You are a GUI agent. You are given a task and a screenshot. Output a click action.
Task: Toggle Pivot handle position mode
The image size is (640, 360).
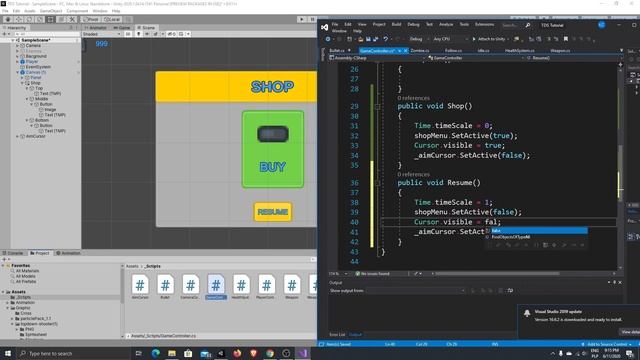tap(91, 19)
